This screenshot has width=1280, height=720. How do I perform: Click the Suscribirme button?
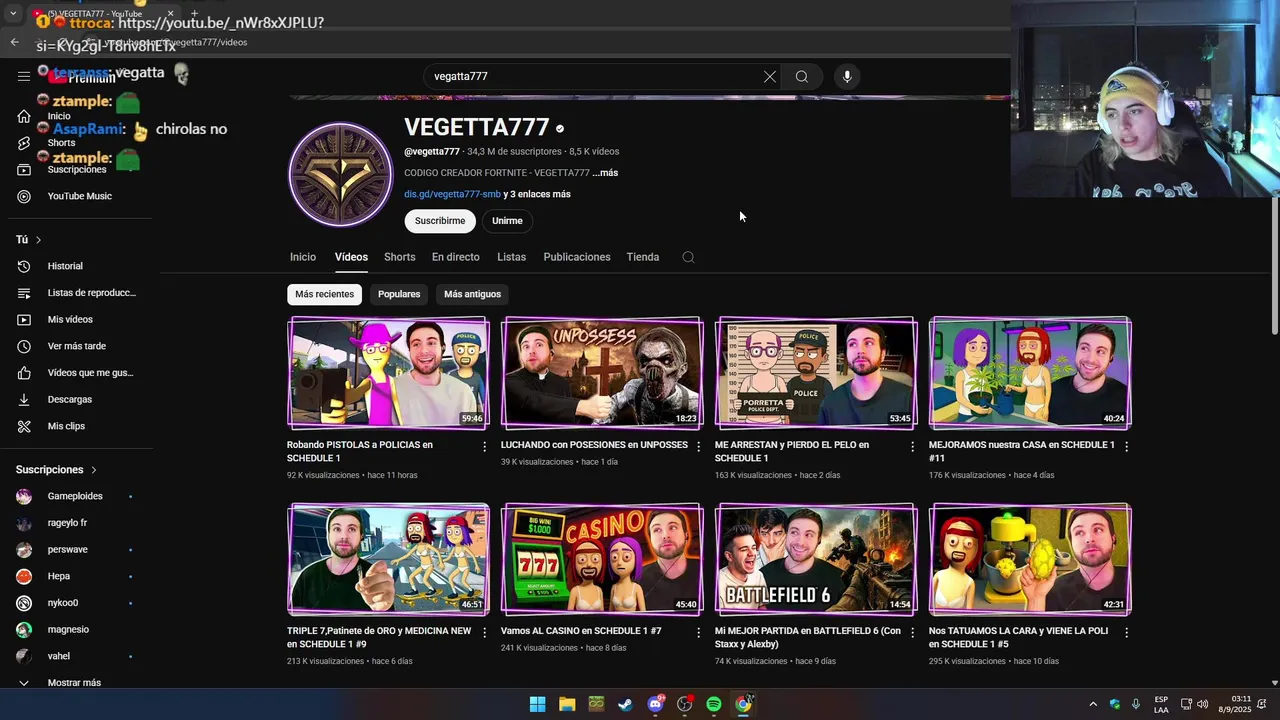[440, 221]
